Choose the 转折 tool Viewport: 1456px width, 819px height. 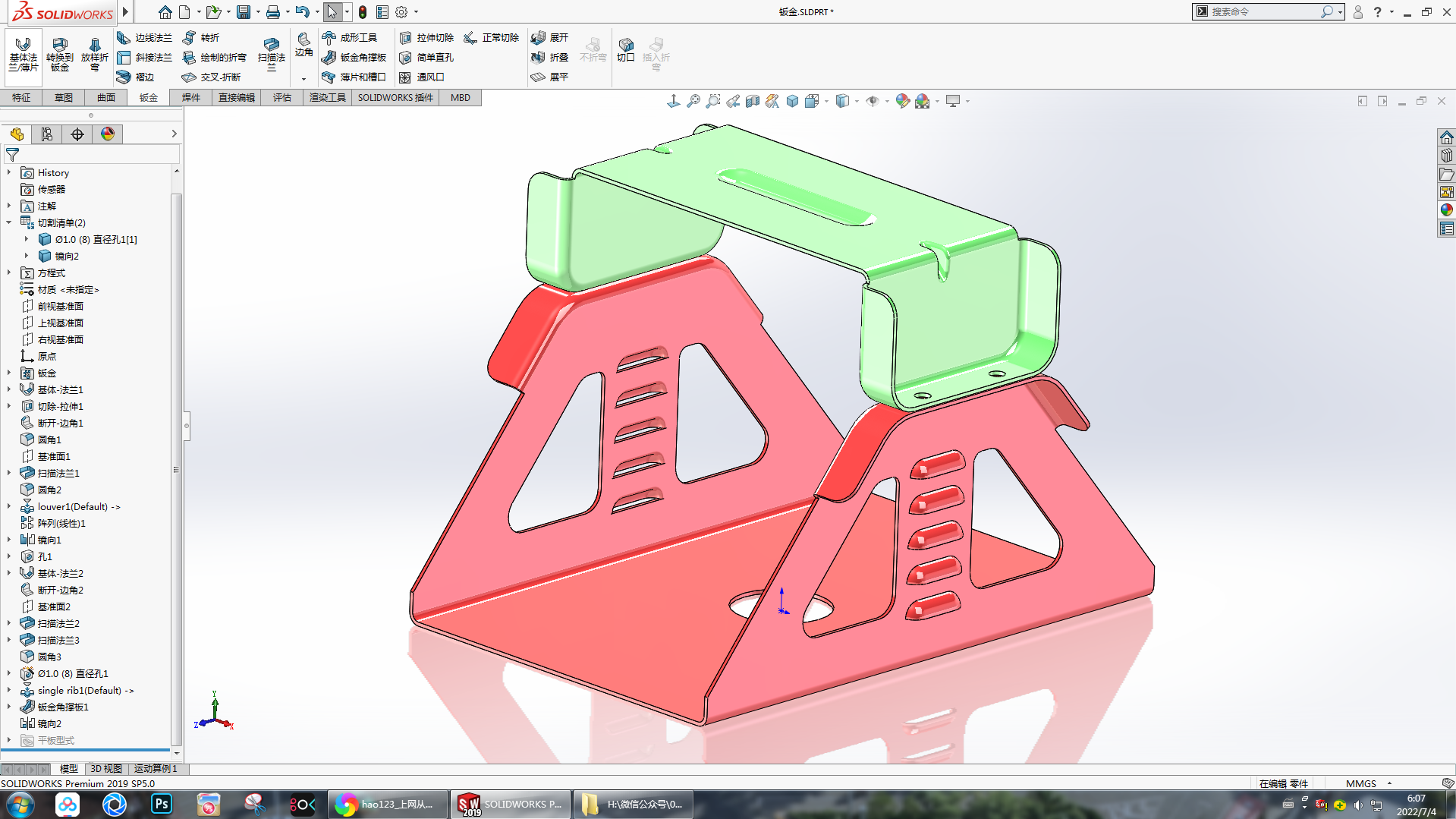[x=201, y=37]
